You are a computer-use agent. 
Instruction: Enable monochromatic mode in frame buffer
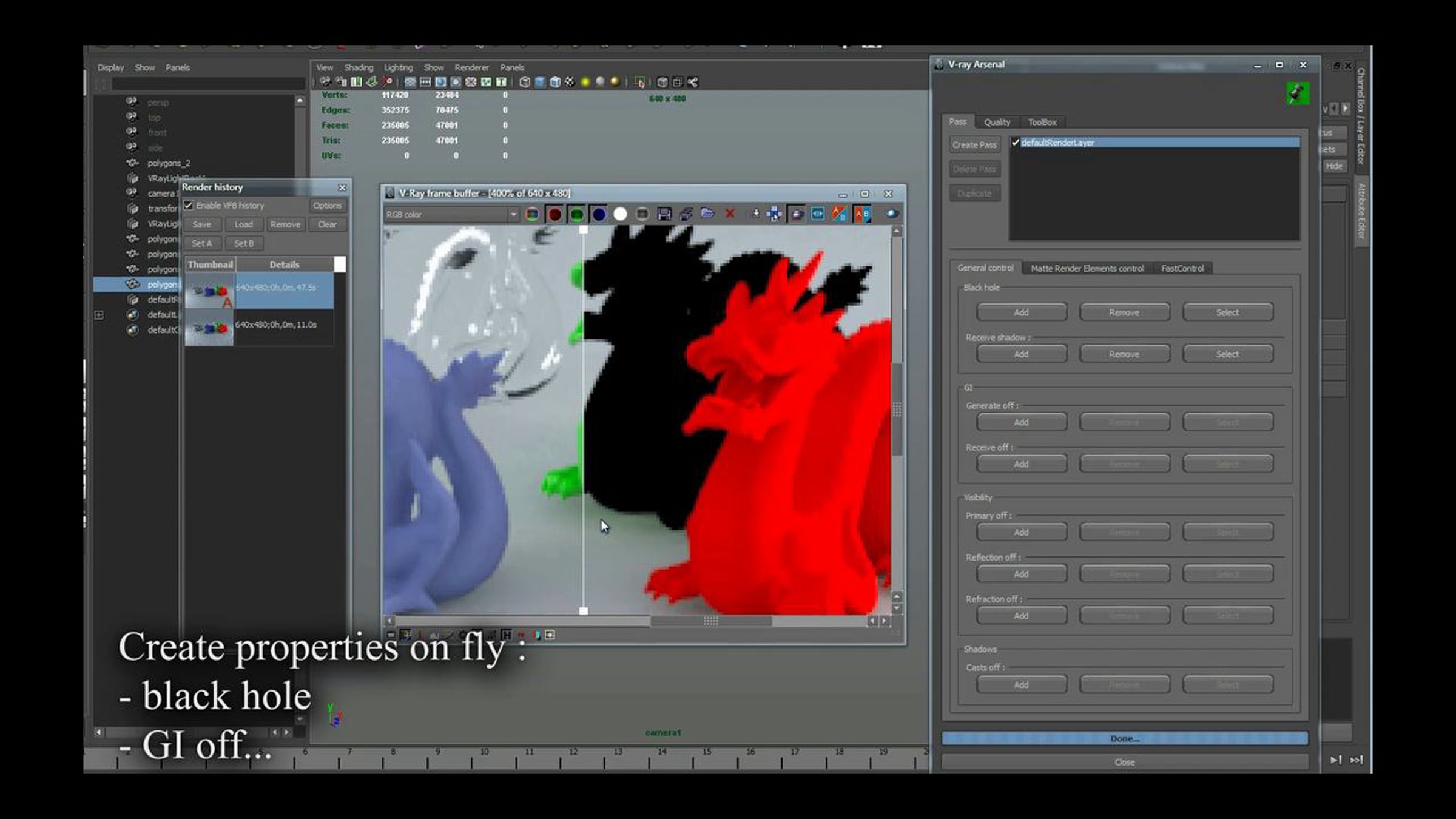pyautogui.click(x=642, y=214)
